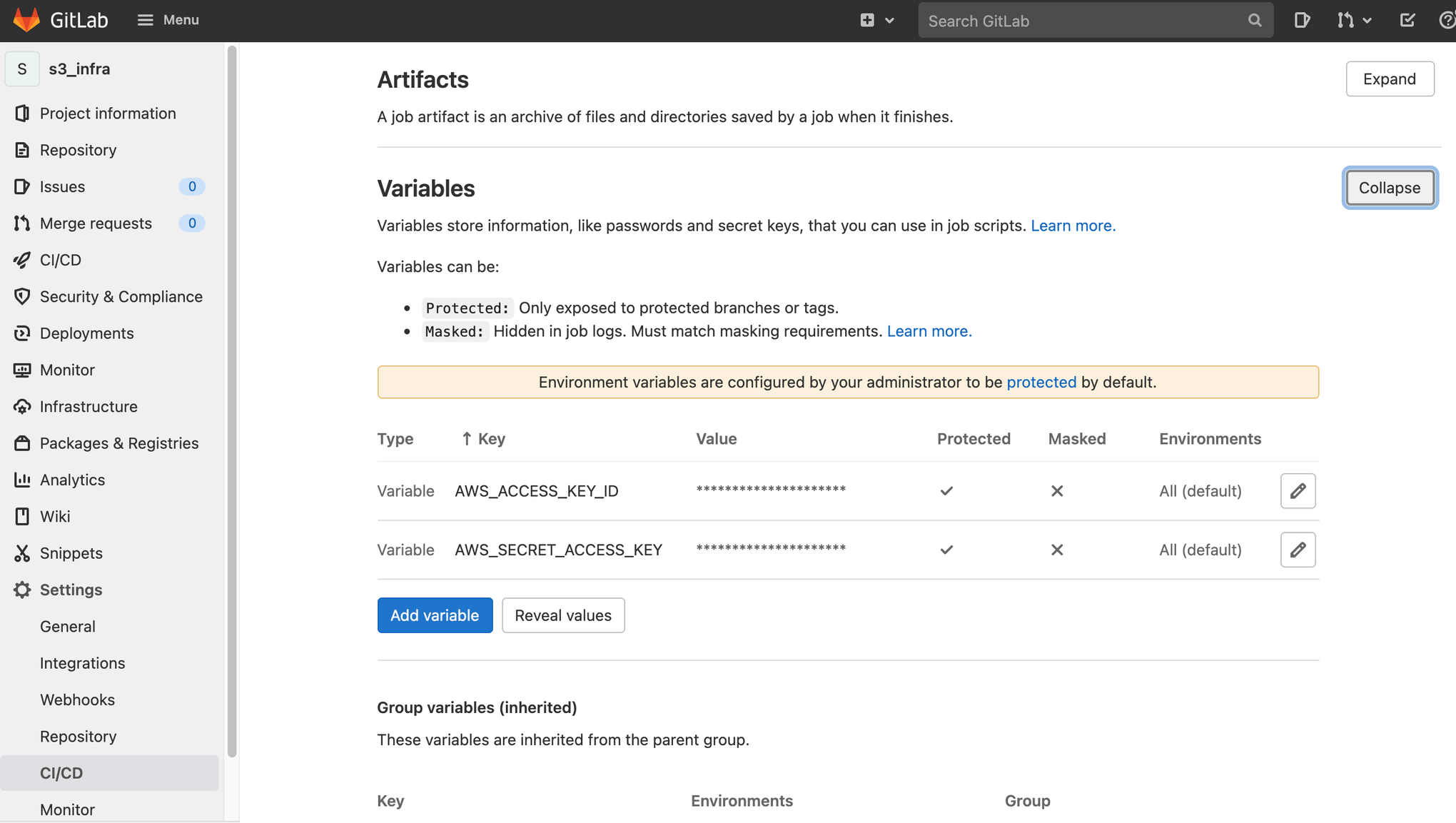The image size is (1456, 823).
Task: Click the Packages & Registries icon
Action: point(22,443)
